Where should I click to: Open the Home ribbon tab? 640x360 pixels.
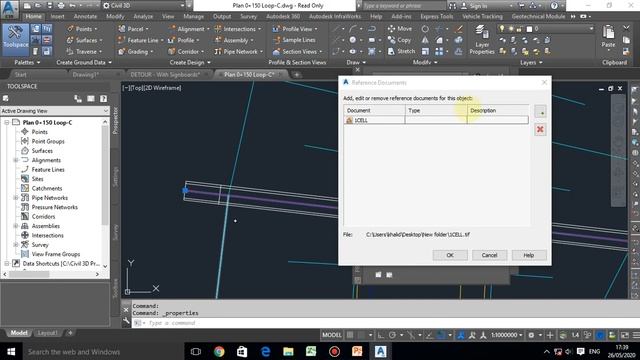[x=33, y=16]
